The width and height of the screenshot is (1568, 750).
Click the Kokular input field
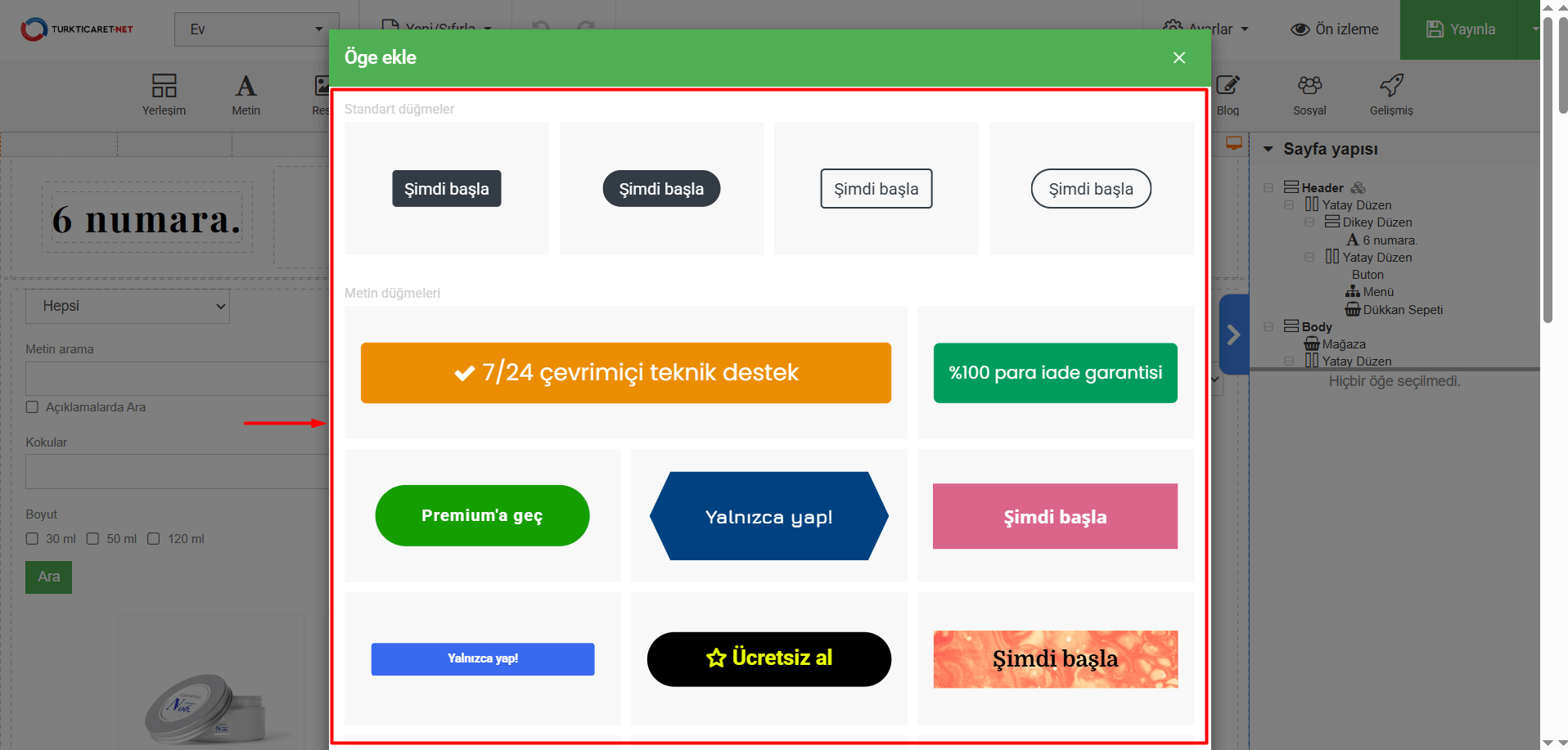(x=177, y=472)
